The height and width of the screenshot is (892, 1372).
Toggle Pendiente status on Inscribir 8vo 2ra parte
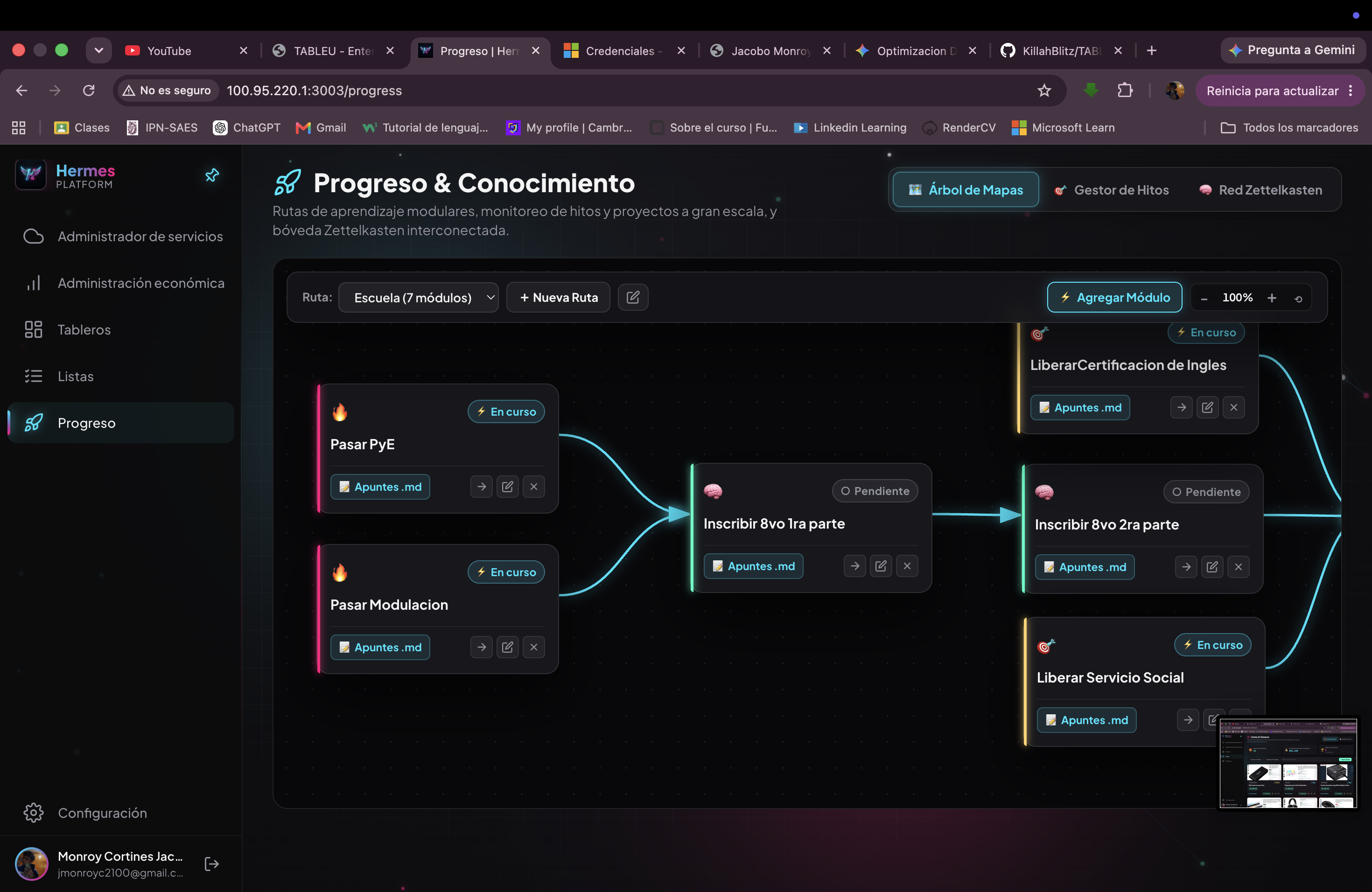(x=1206, y=492)
